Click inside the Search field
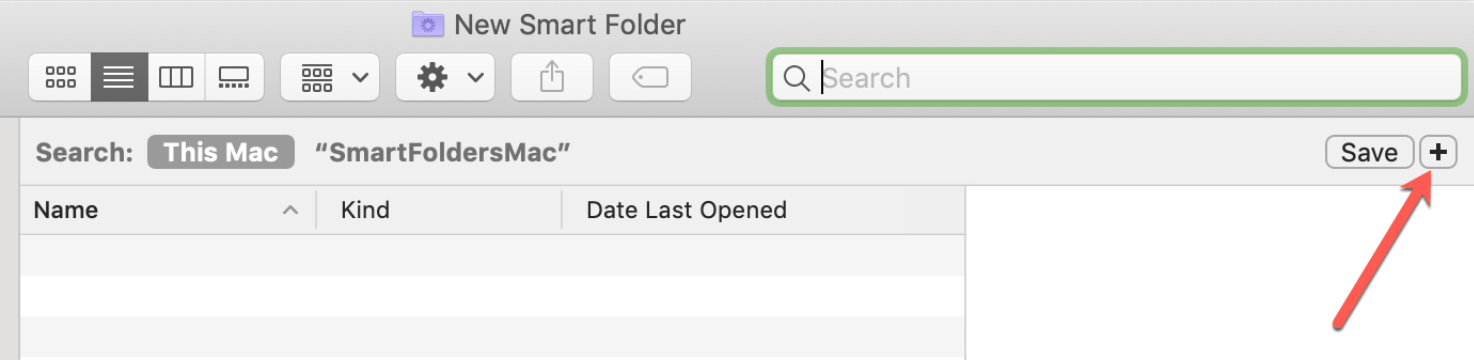The height and width of the screenshot is (360, 1474). (1116, 78)
